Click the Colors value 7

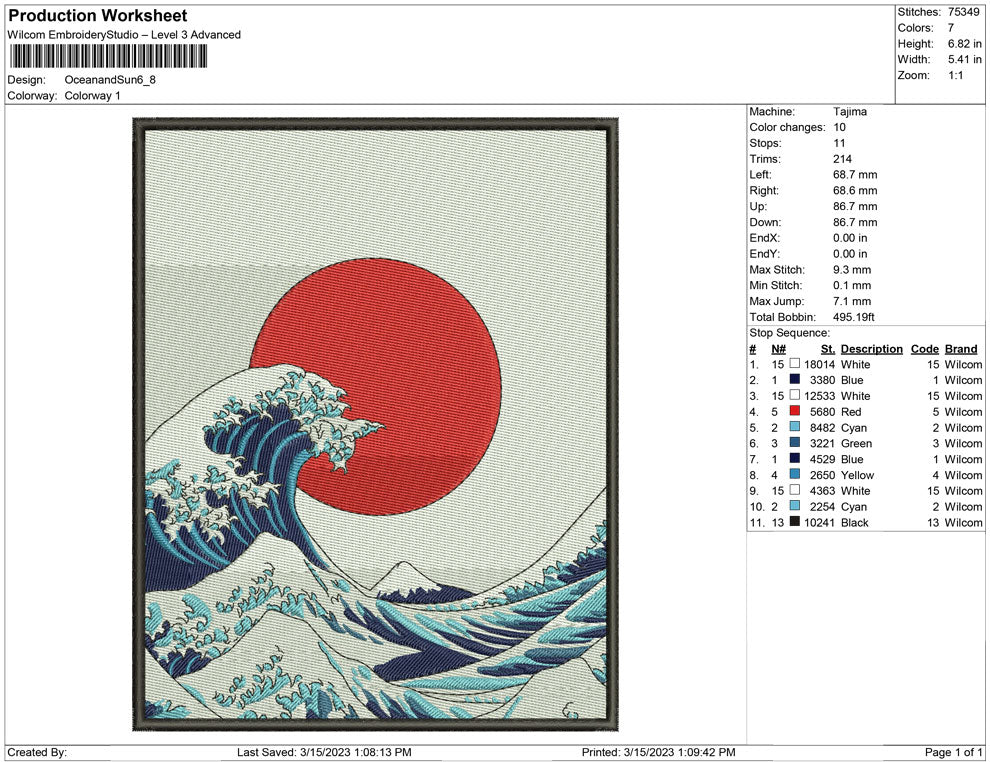coord(951,28)
